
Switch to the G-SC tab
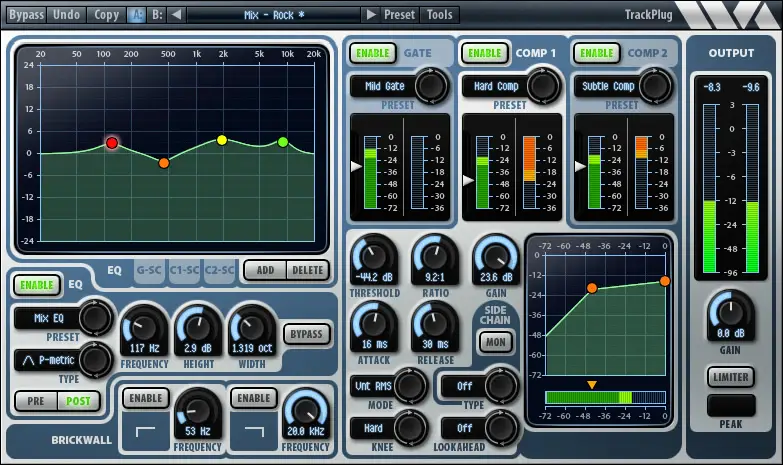149,270
